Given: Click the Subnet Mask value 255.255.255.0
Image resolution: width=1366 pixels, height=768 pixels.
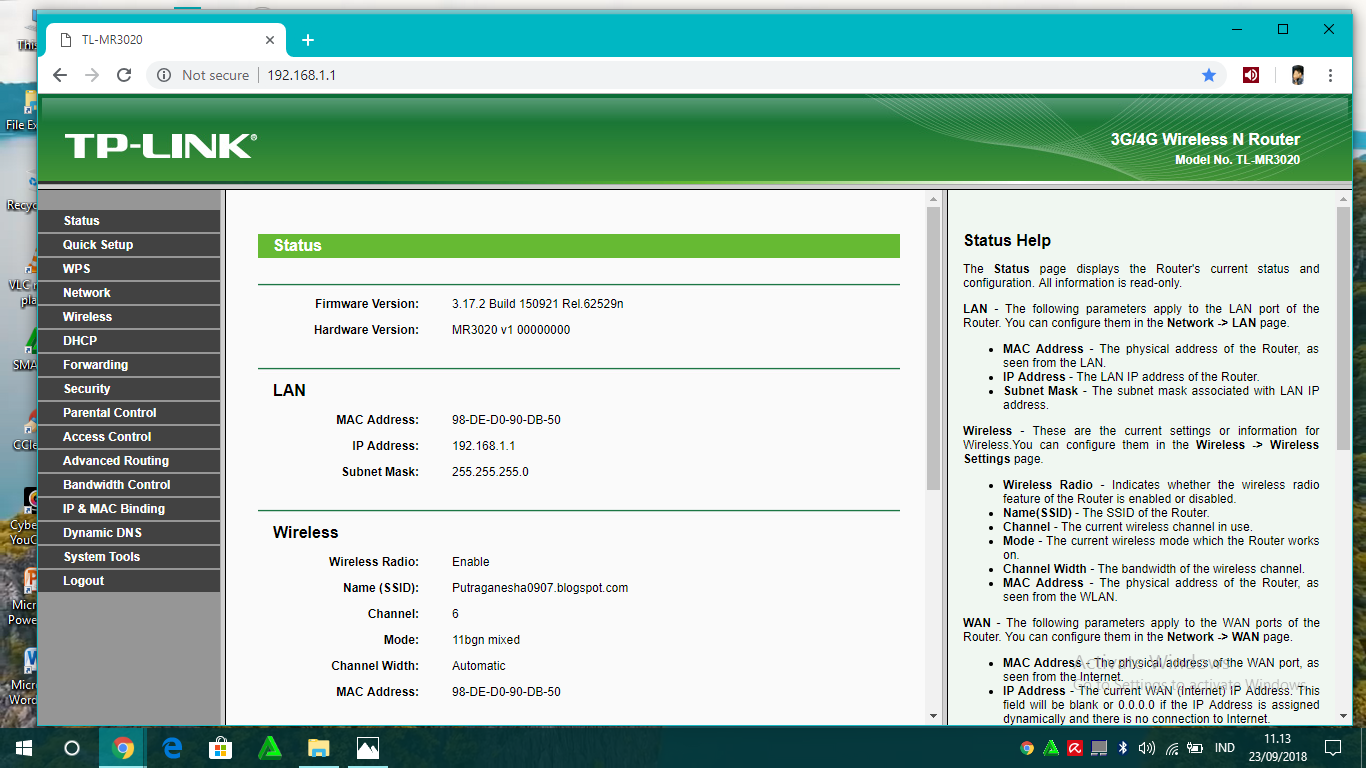Looking at the screenshot, I should pos(490,472).
